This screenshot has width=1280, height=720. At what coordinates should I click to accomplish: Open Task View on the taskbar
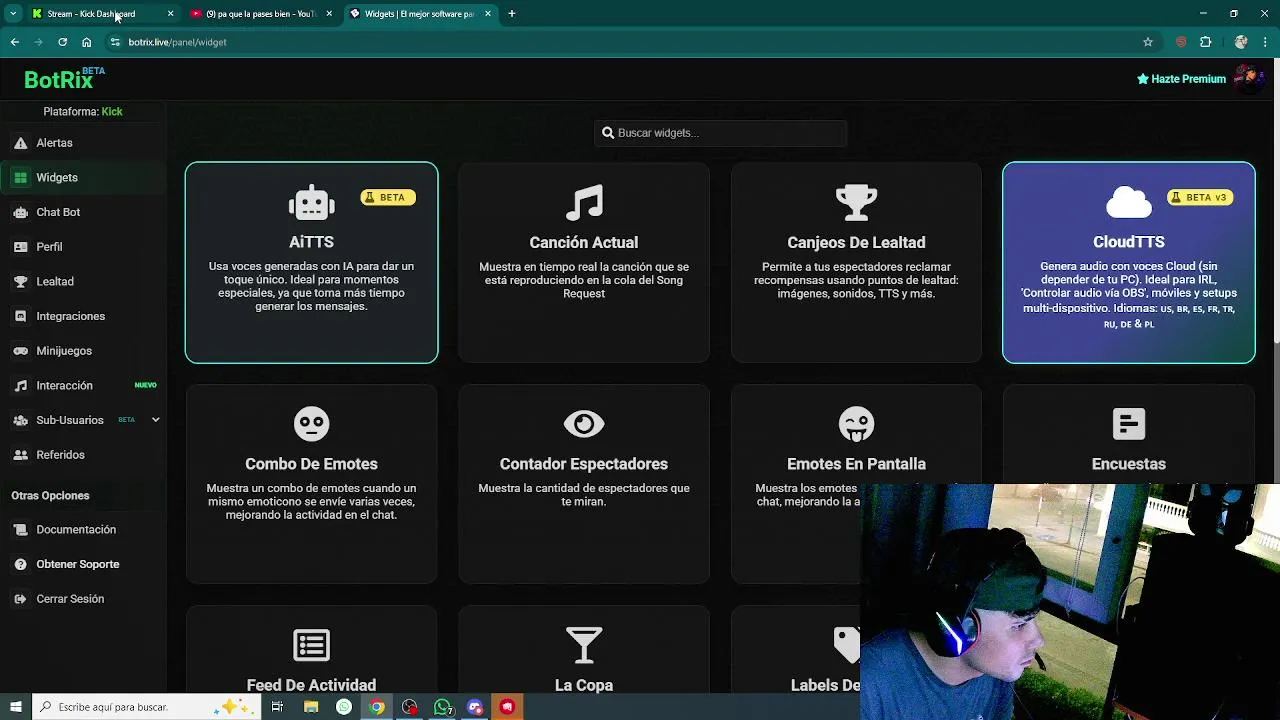(x=277, y=707)
